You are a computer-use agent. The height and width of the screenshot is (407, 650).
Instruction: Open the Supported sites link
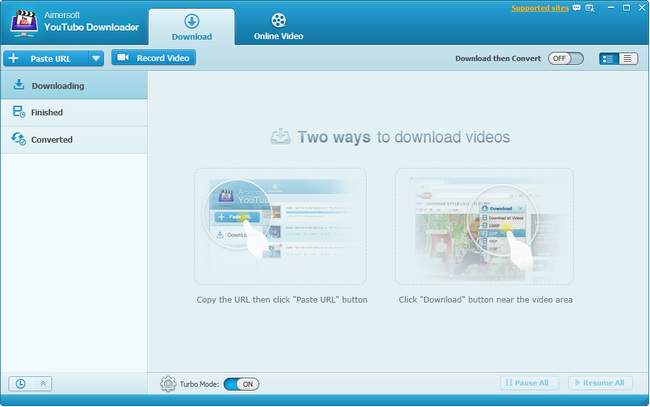[x=540, y=8]
